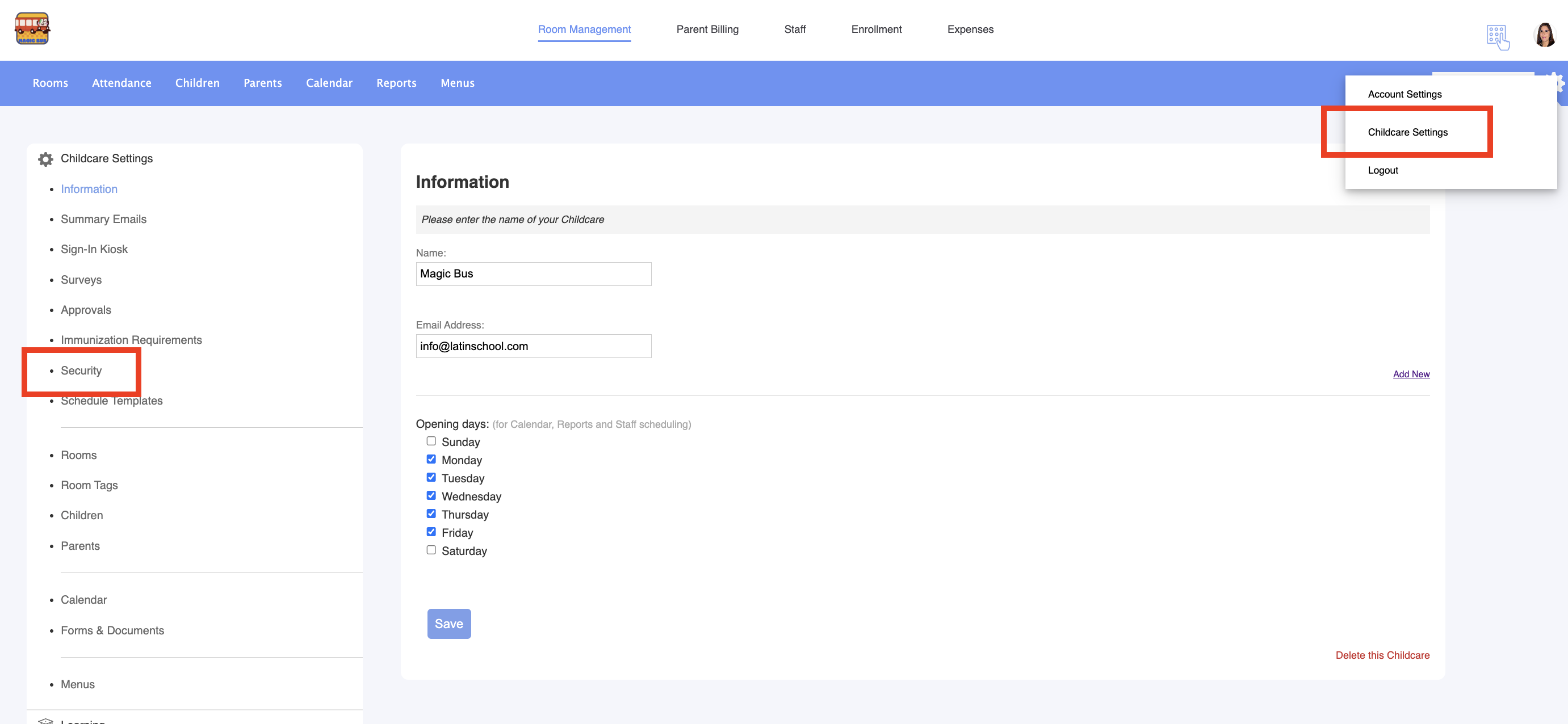Click the settings gear in blue bar
This screenshot has width=1568, height=724.
click(1560, 82)
